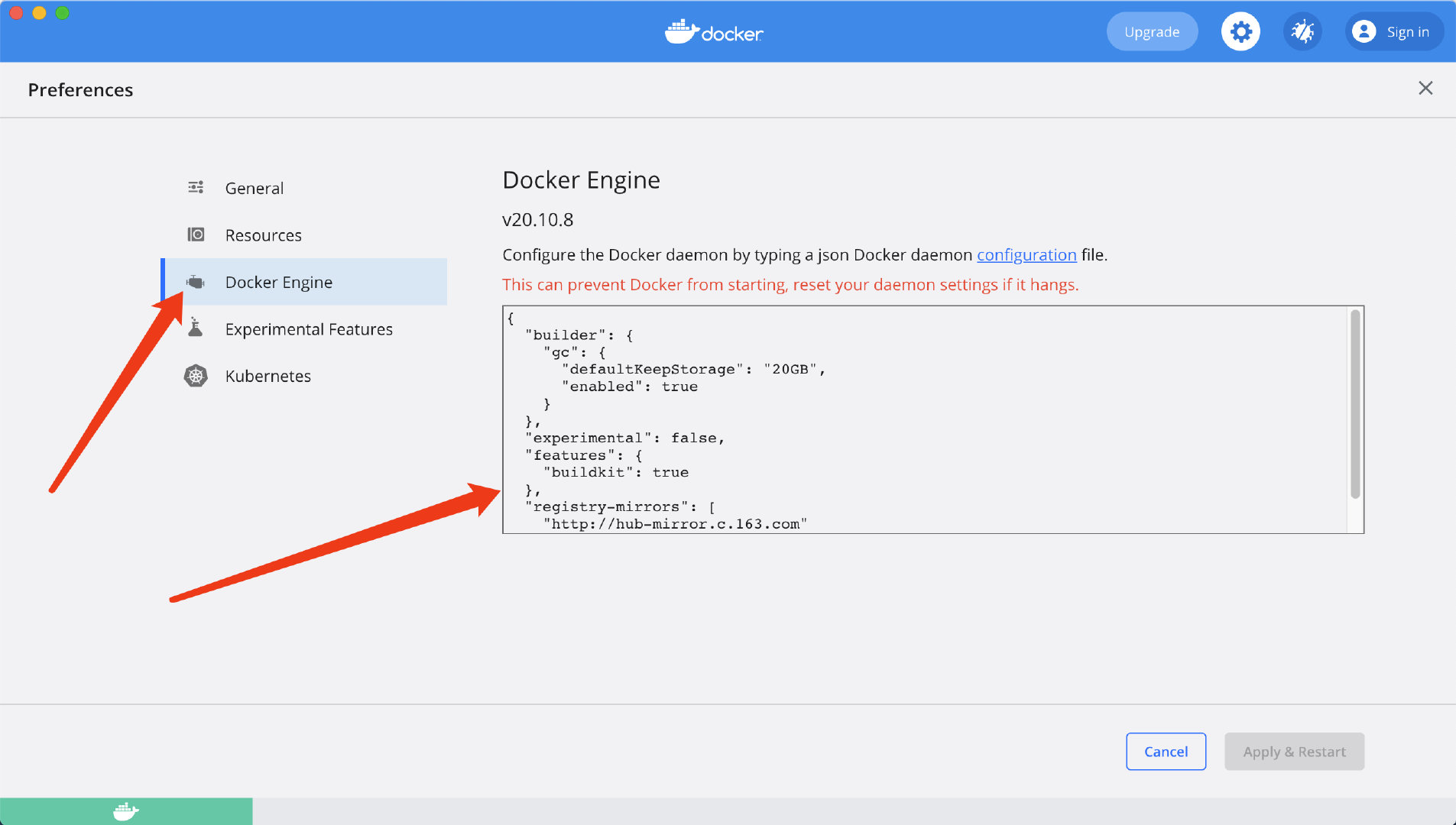Click the Upgrade button
The height and width of the screenshot is (825, 1456).
tap(1152, 32)
